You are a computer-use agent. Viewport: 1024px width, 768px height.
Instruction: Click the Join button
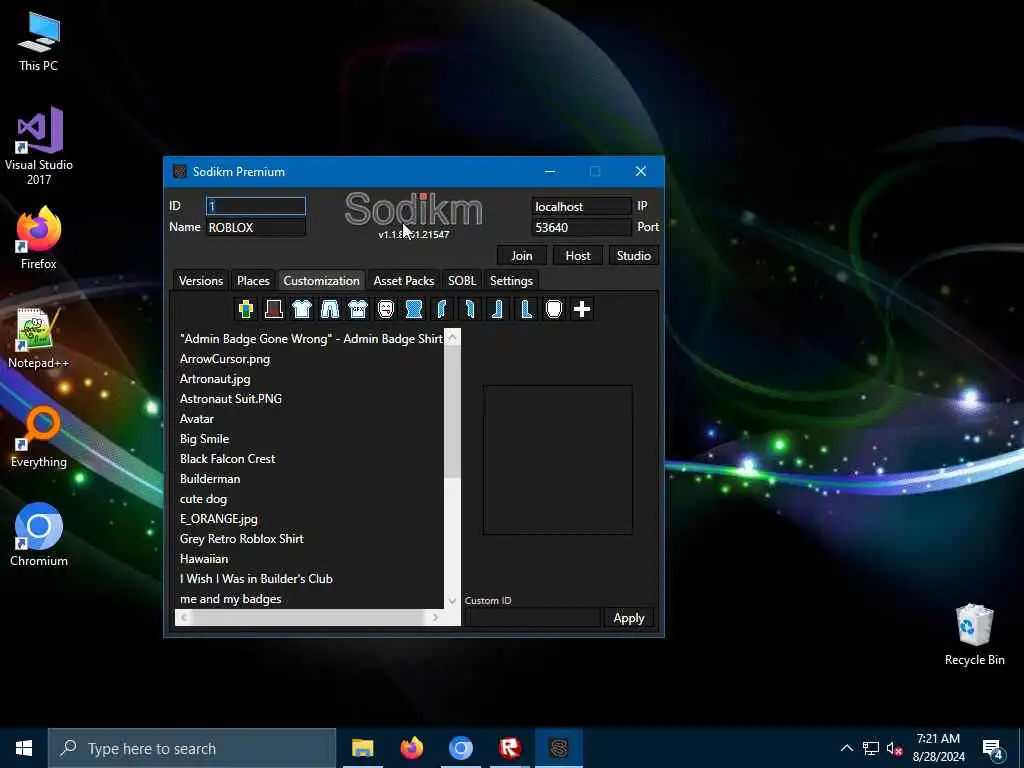click(521, 255)
